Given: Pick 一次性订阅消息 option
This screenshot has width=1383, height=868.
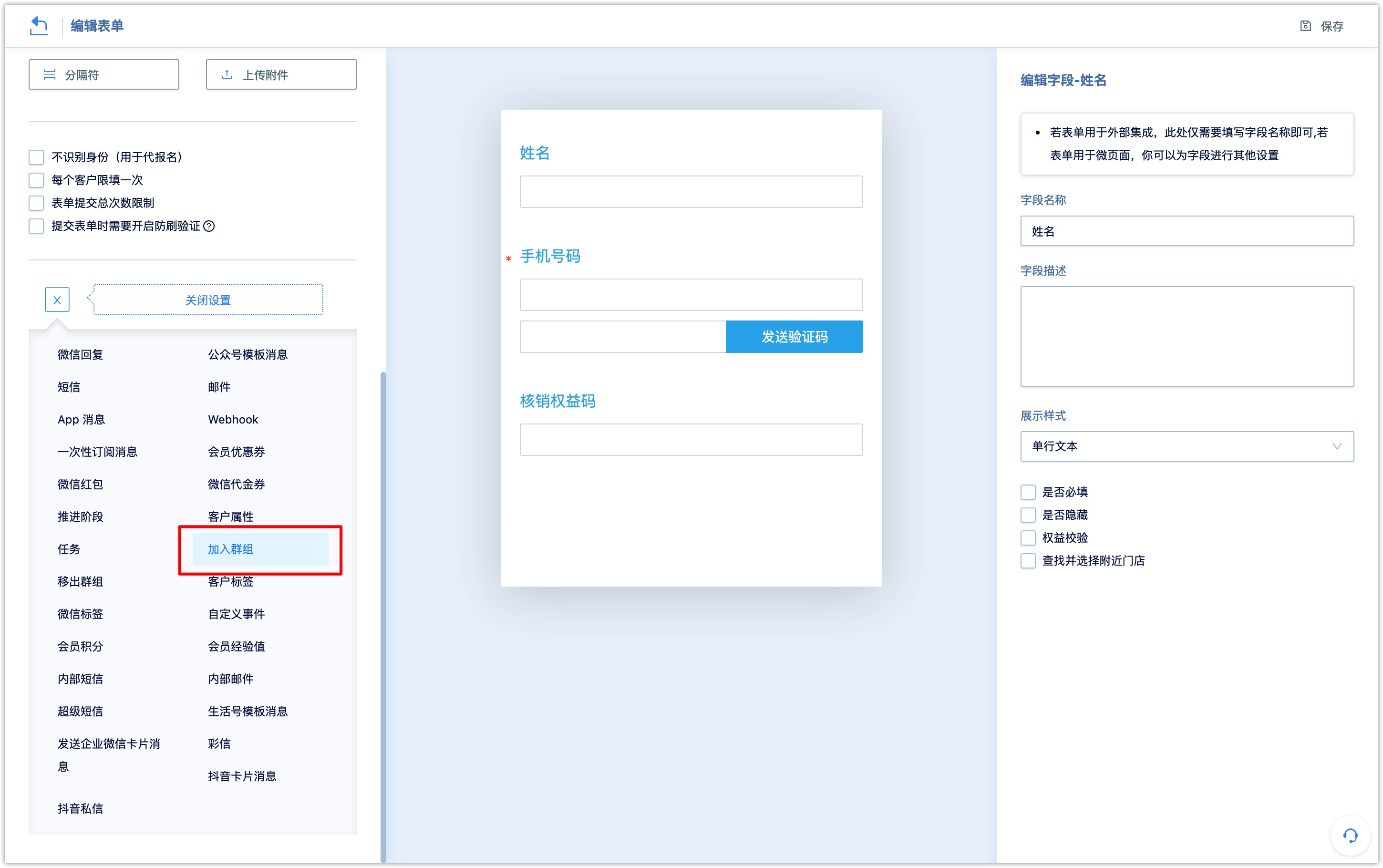Looking at the screenshot, I should click(98, 452).
